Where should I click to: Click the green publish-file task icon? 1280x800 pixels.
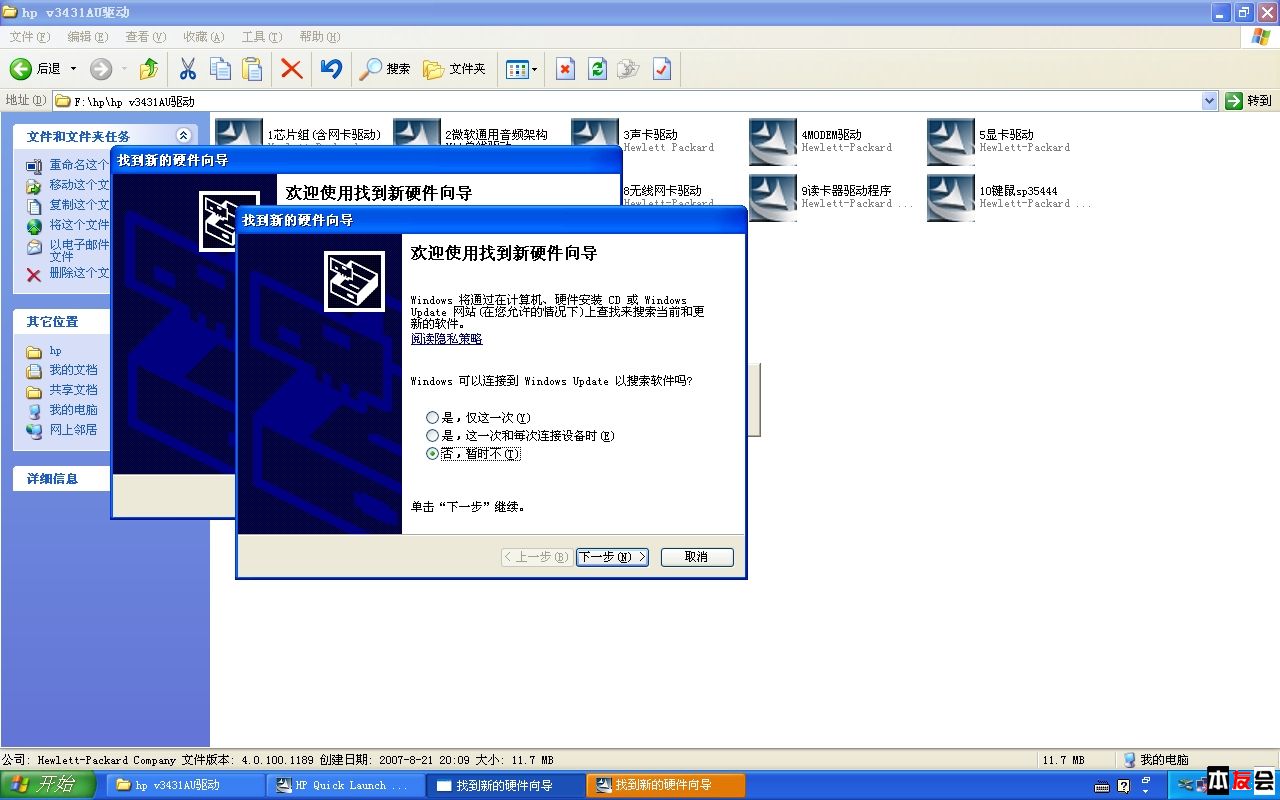(x=34, y=226)
